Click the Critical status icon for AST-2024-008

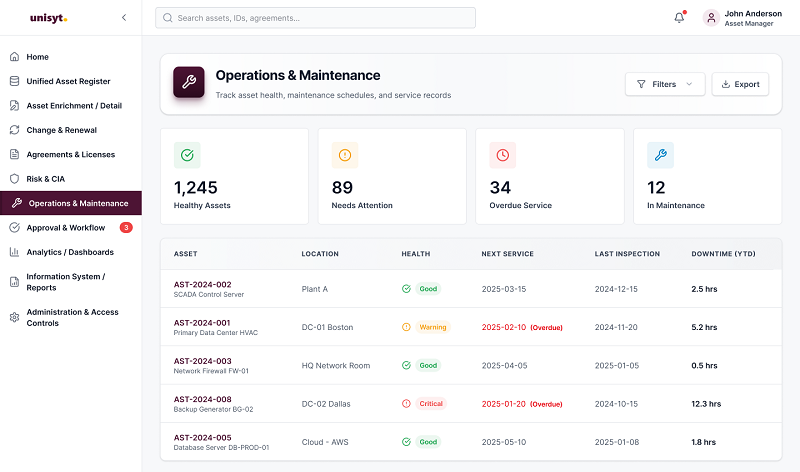pyautogui.click(x=406, y=404)
